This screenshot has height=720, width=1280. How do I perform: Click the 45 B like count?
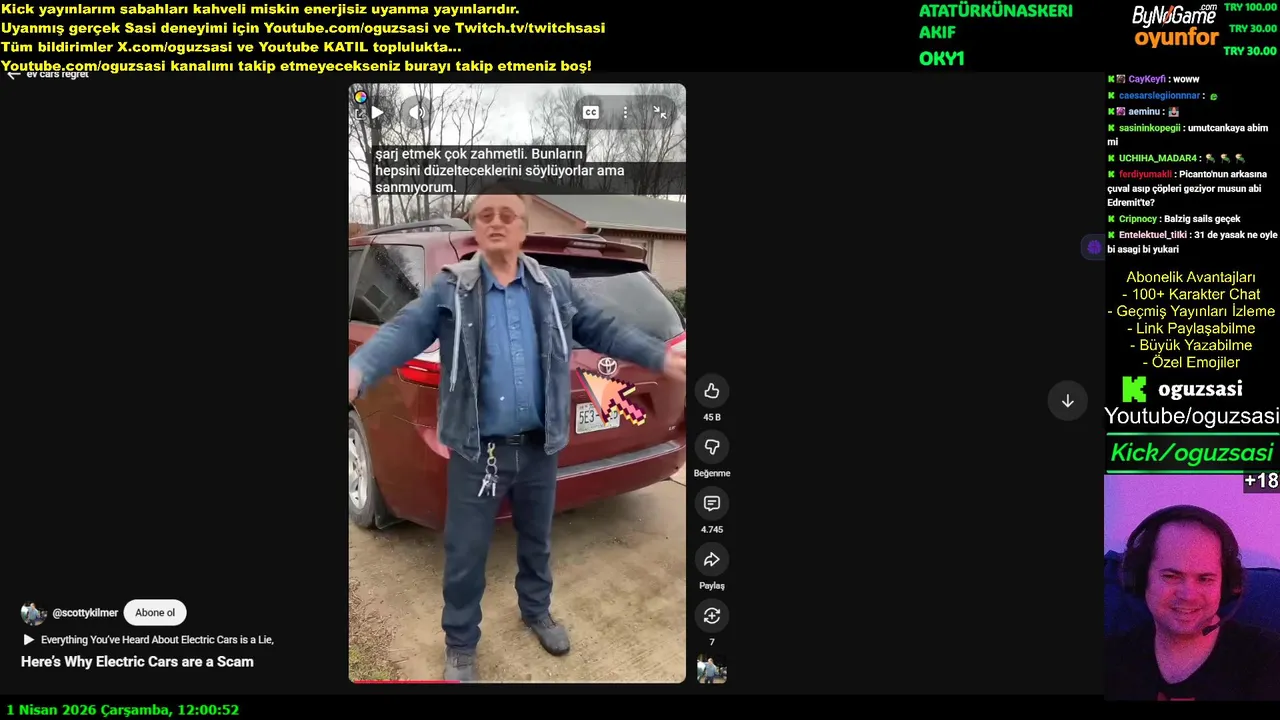click(x=712, y=417)
